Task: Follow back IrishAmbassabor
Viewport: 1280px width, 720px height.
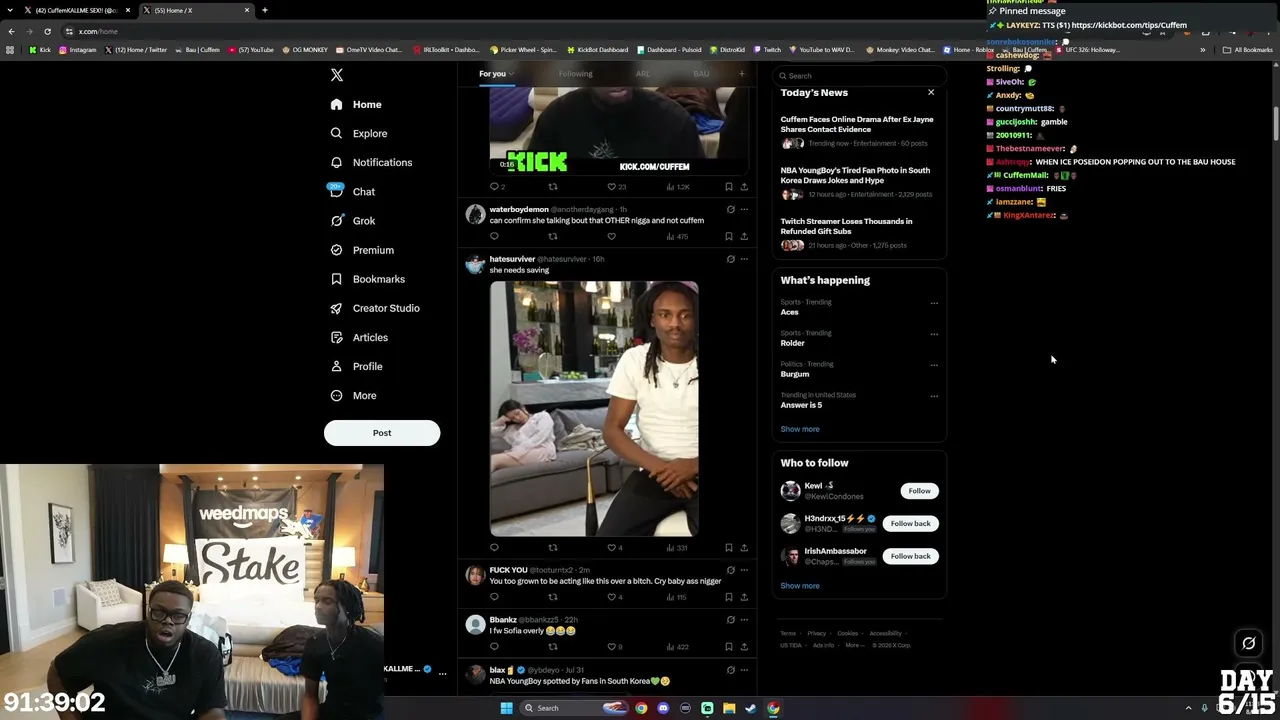Action: (x=910, y=556)
